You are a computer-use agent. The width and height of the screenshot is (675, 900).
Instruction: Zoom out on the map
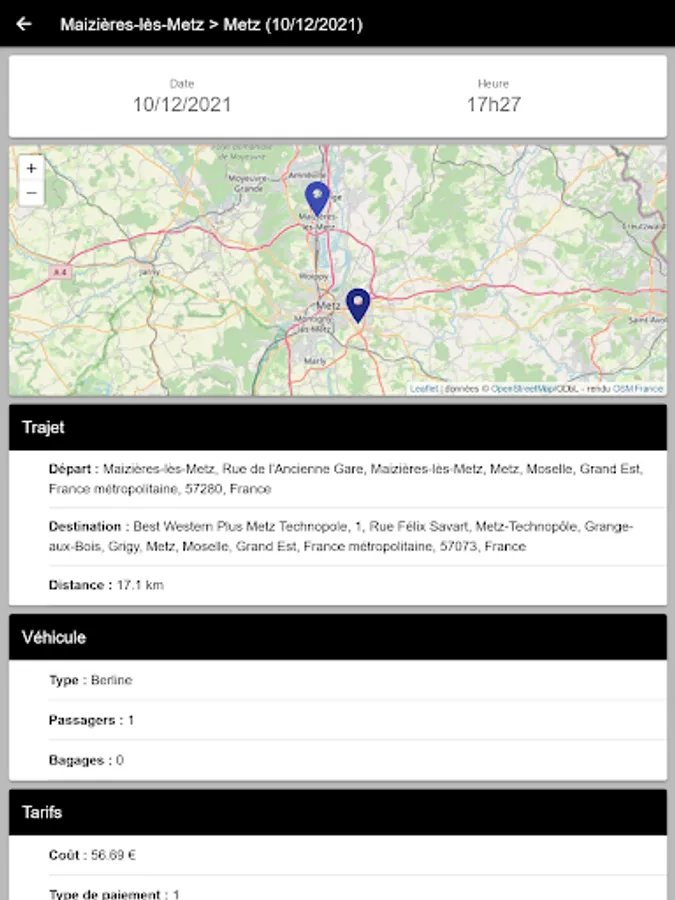point(32,193)
